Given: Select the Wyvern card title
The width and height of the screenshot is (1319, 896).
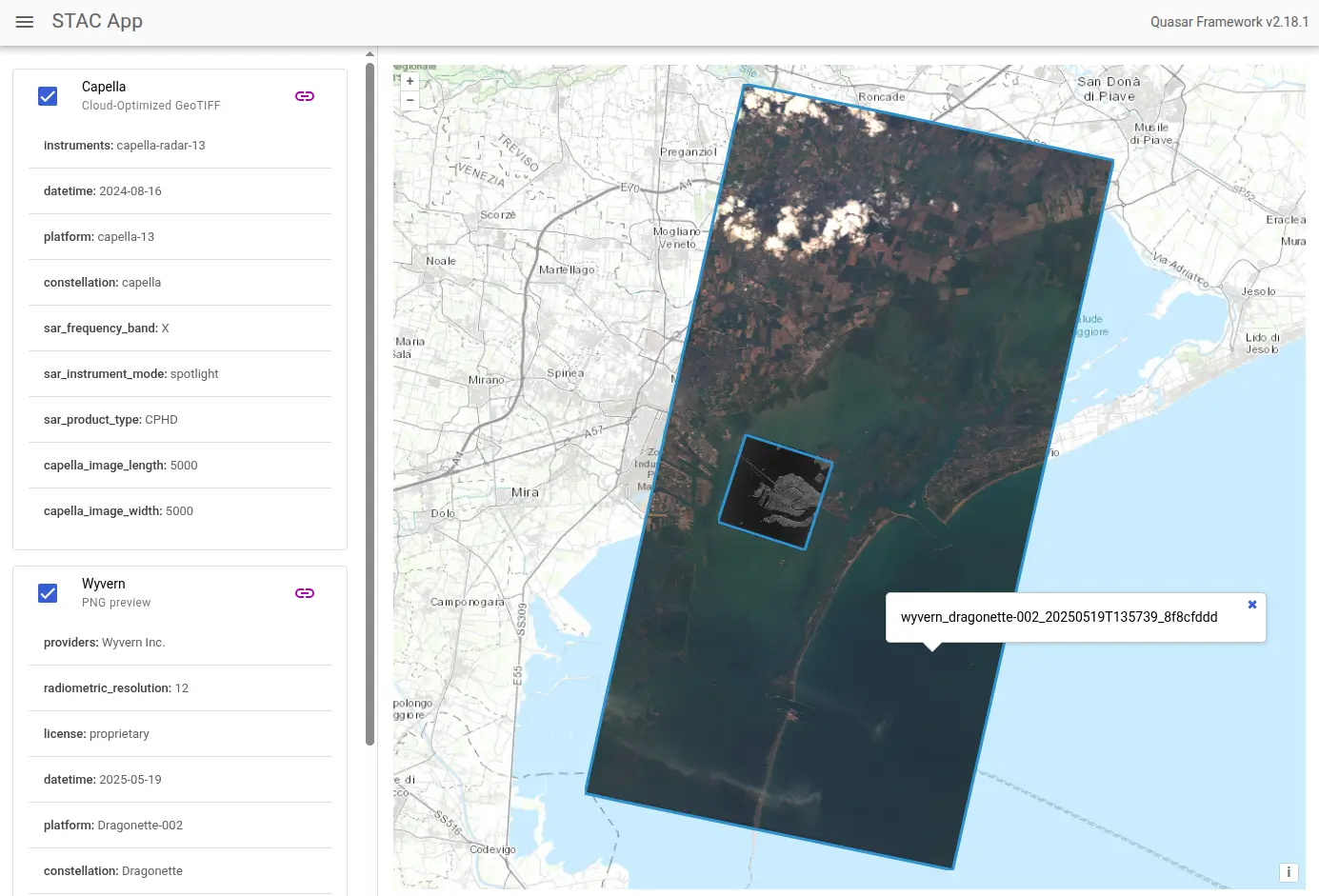Looking at the screenshot, I should [x=104, y=584].
